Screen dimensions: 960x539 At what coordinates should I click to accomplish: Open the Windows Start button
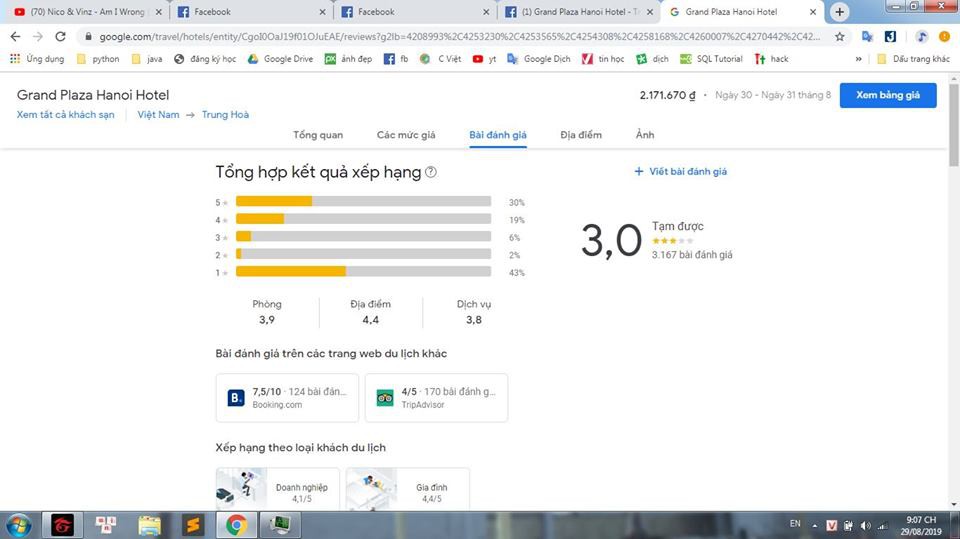pyautogui.click(x=18, y=526)
